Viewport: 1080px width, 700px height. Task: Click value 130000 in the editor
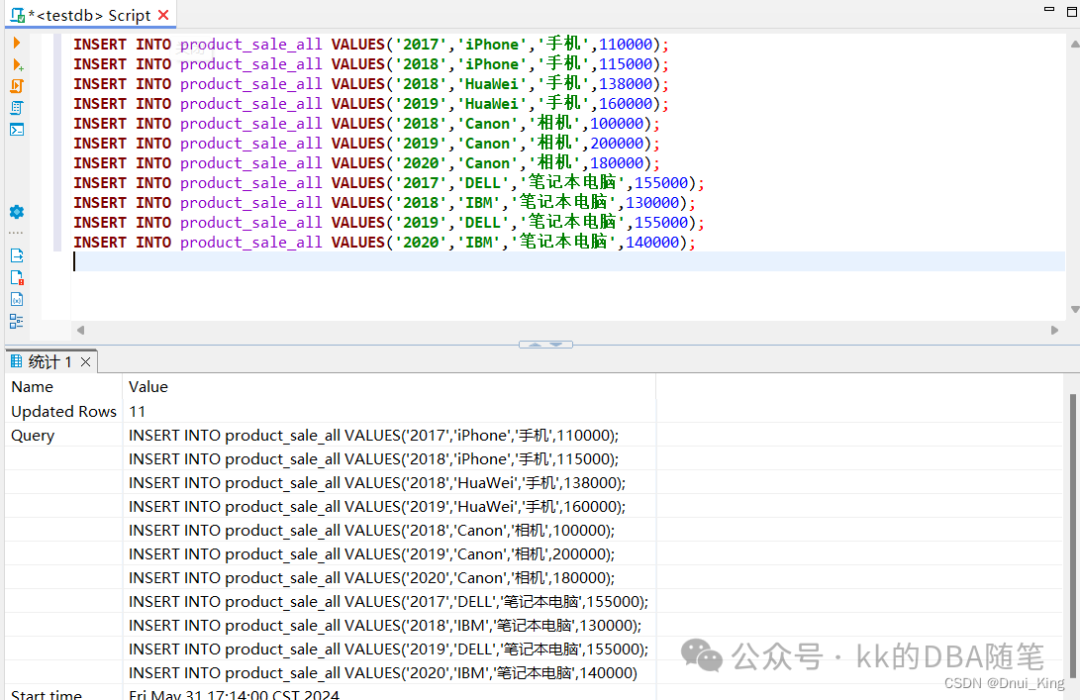point(652,203)
